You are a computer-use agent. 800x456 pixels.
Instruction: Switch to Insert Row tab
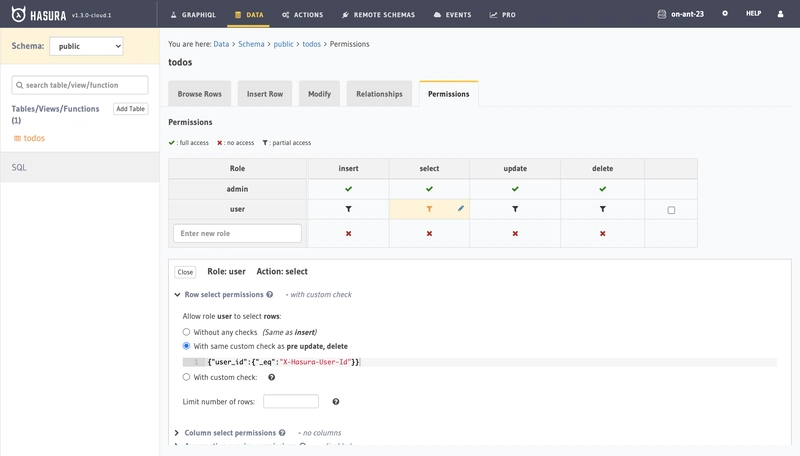point(265,94)
